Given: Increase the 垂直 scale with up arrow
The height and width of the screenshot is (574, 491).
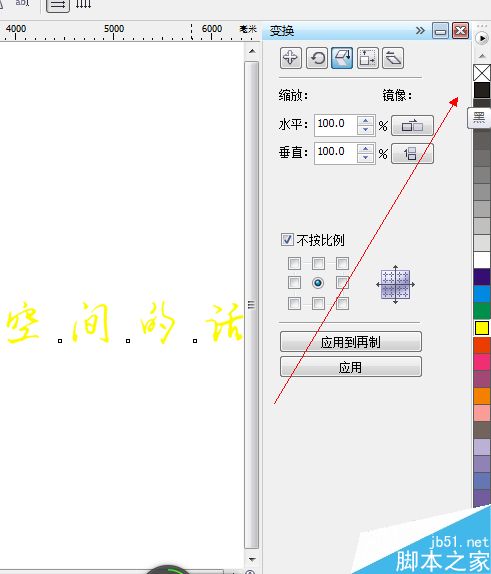Looking at the screenshot, I should click(x=365, y=149).
